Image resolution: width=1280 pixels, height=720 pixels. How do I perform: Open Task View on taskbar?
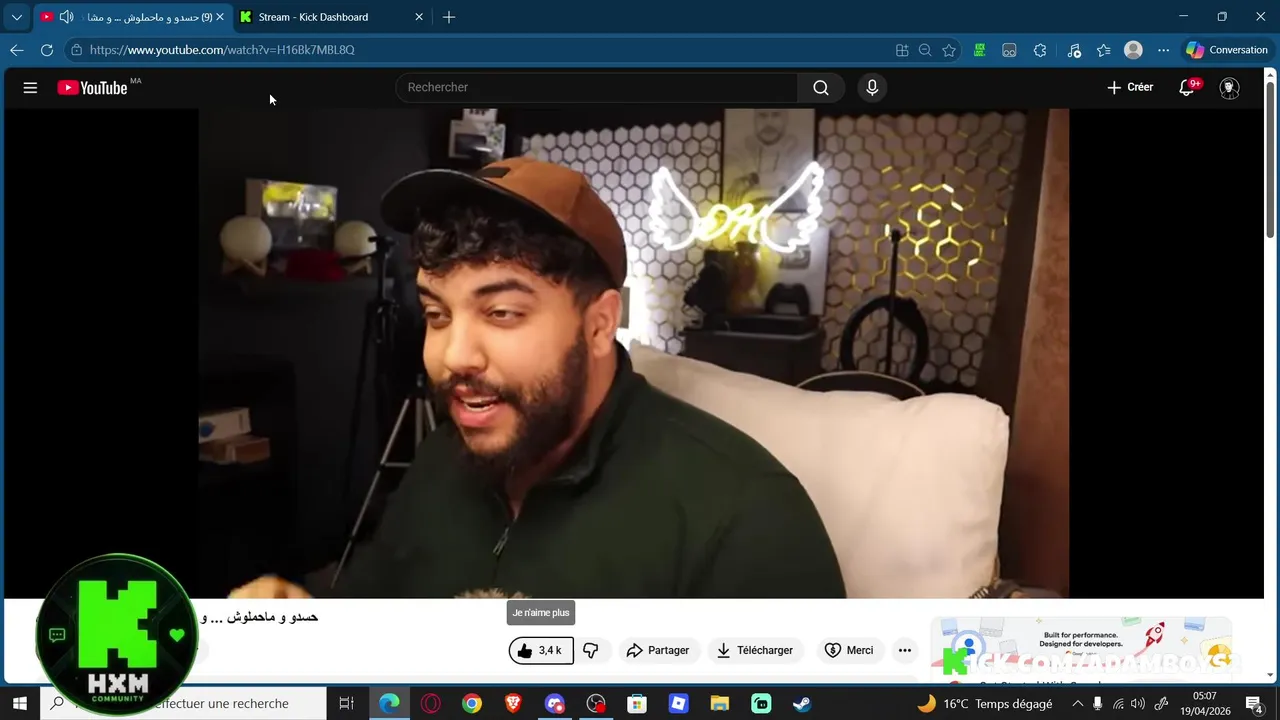[346, 704]
